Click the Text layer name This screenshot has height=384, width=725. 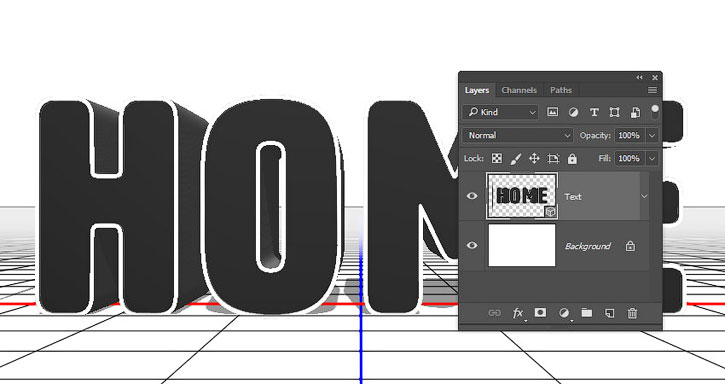pyautogui.click(x=573, y=197)
